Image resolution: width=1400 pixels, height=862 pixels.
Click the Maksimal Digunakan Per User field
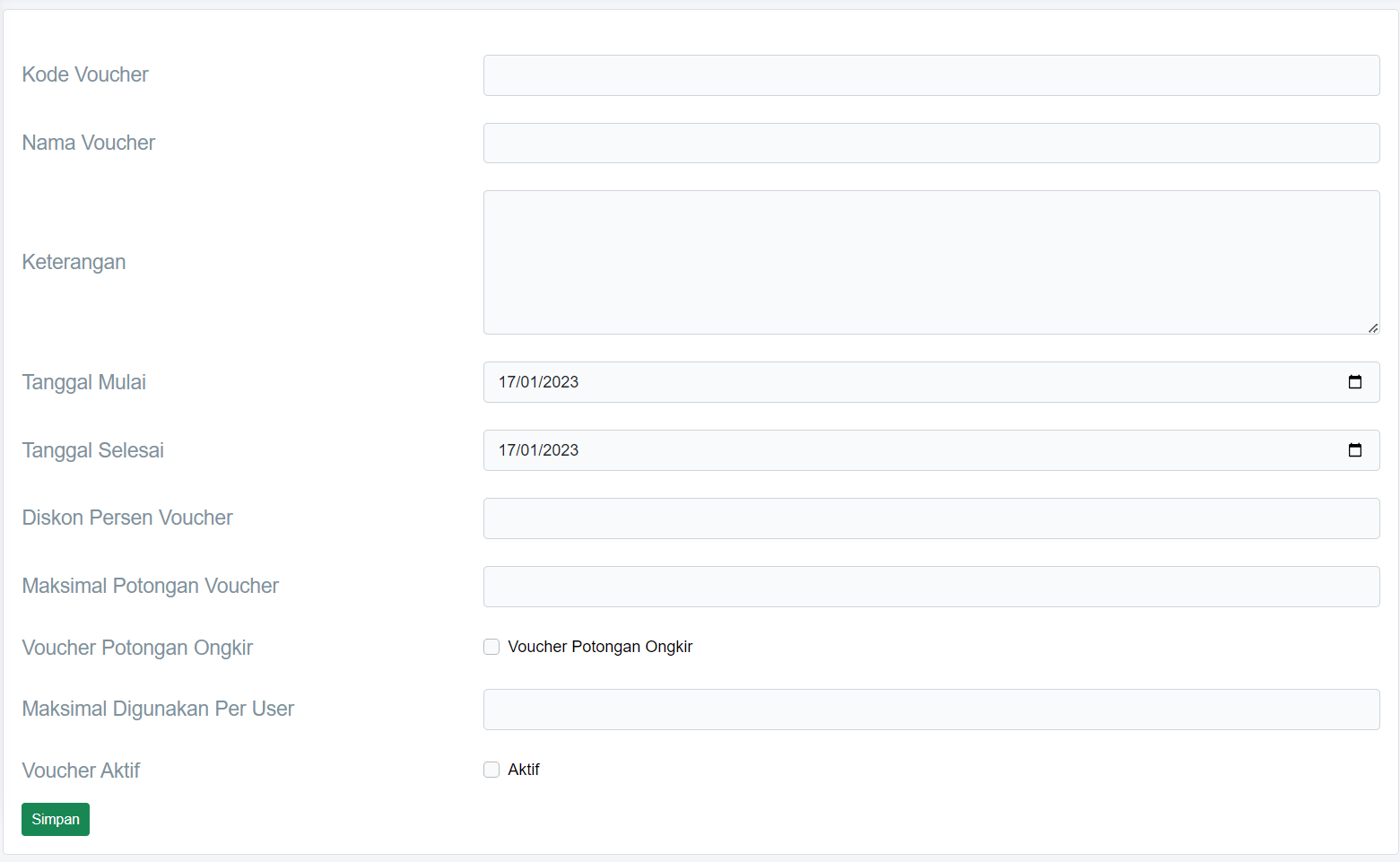931,710
